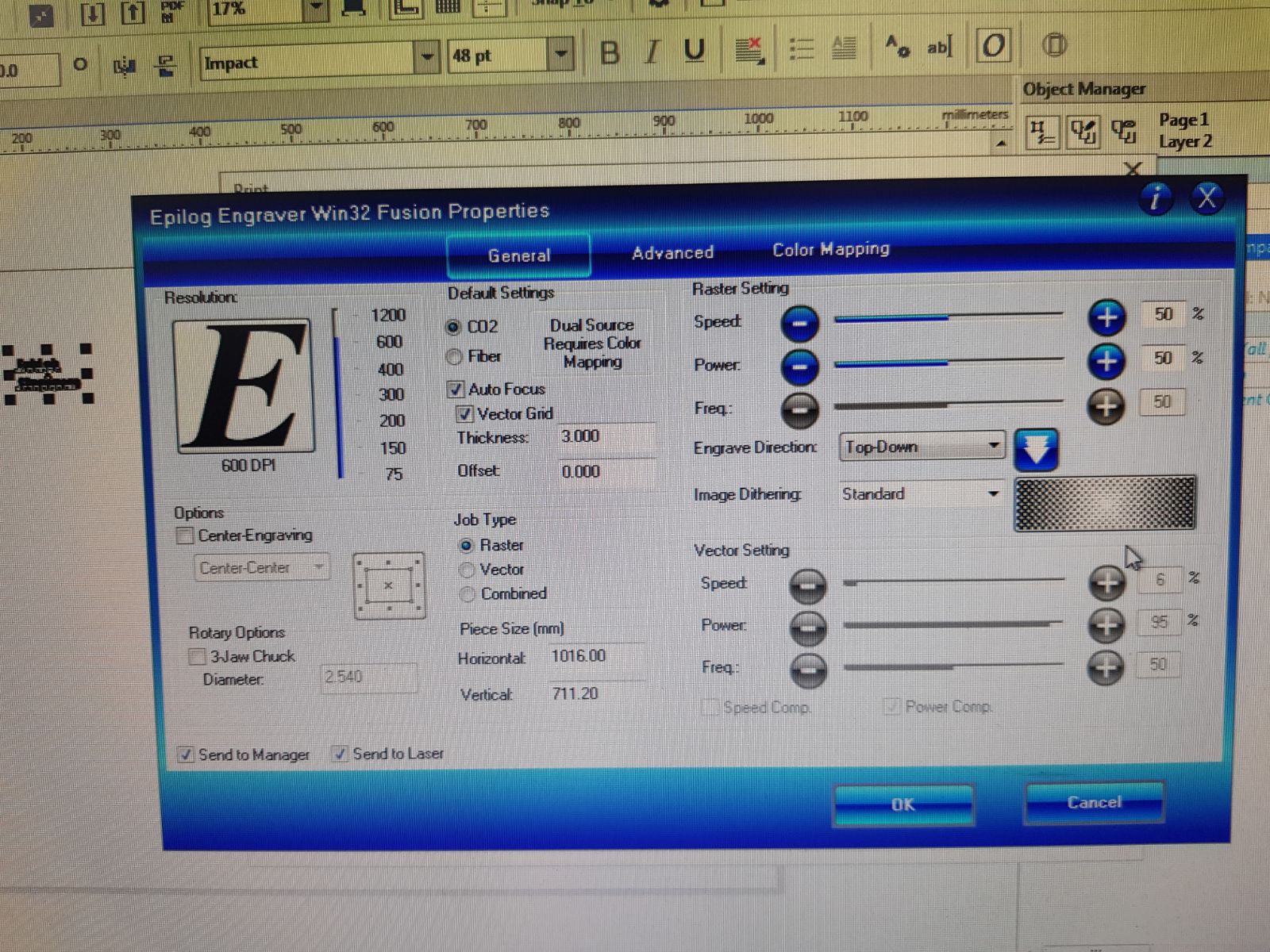Click the resolution DPI vertical slider
This screenshot has height=952, width=1270.
(338, 393)
